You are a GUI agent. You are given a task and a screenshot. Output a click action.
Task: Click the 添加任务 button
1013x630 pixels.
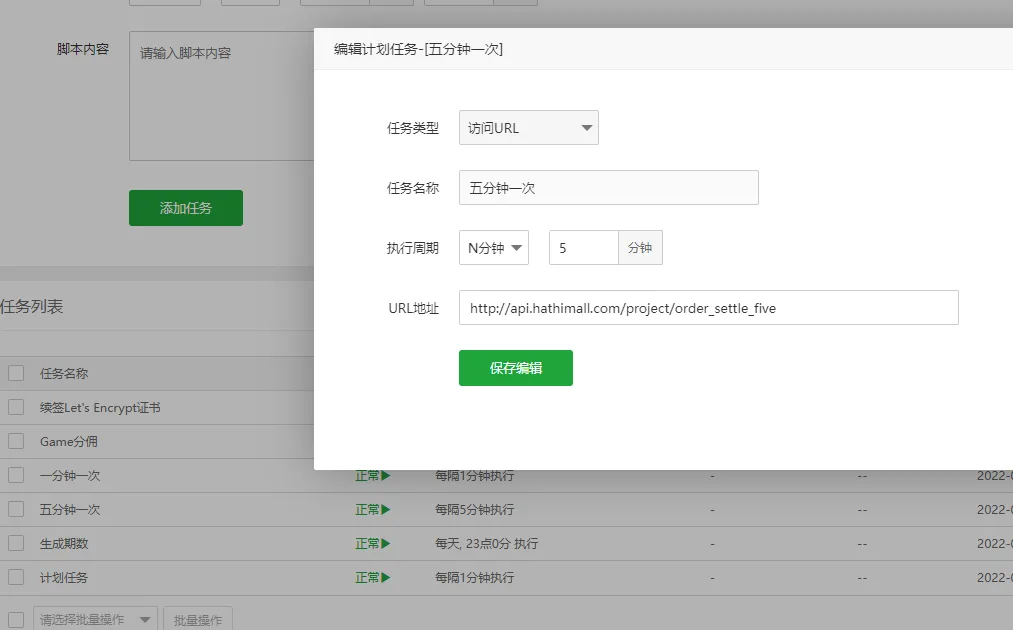186,208
